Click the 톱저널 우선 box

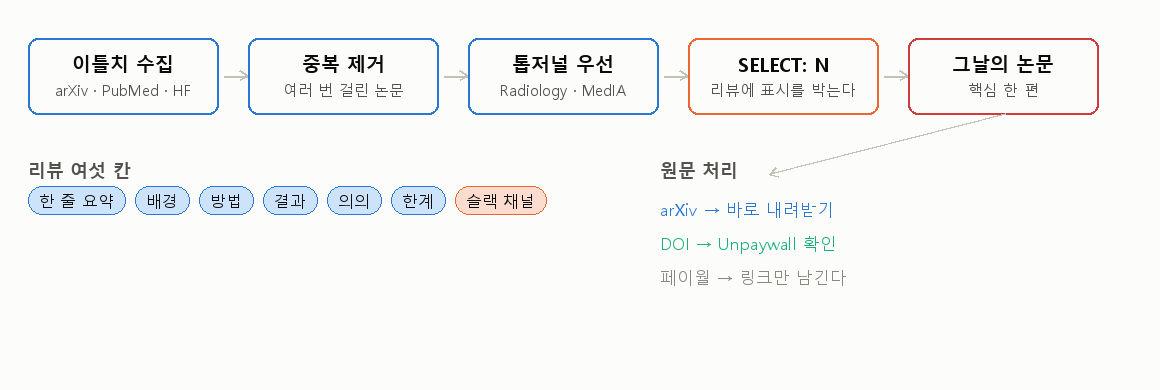564,76
